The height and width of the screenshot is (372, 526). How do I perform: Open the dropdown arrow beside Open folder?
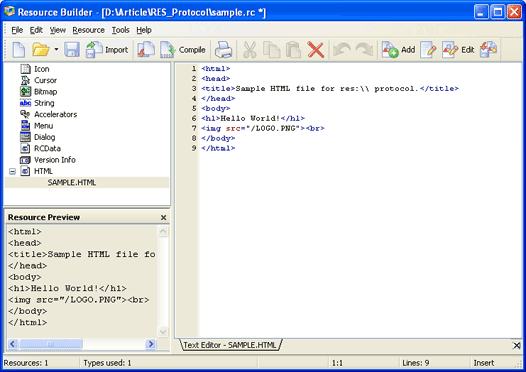click(x=56, y=49)
